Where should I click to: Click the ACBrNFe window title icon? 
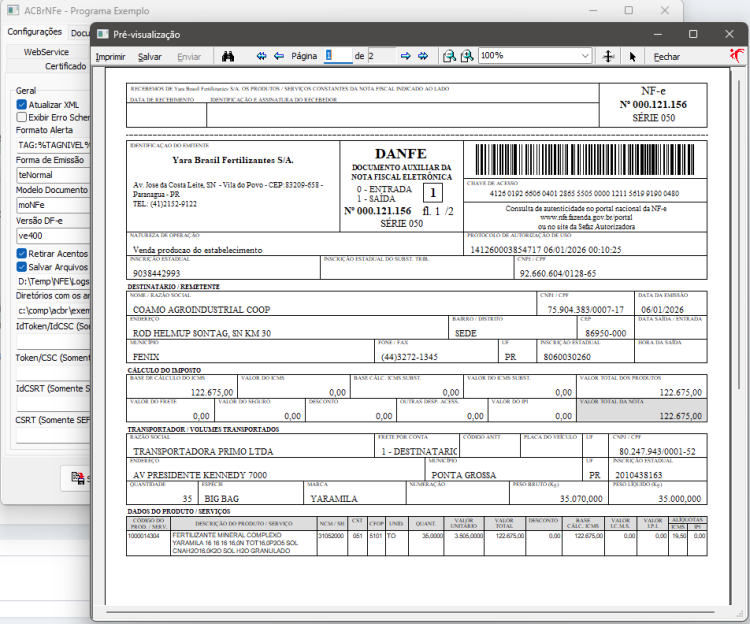click(x=13, y=10)
